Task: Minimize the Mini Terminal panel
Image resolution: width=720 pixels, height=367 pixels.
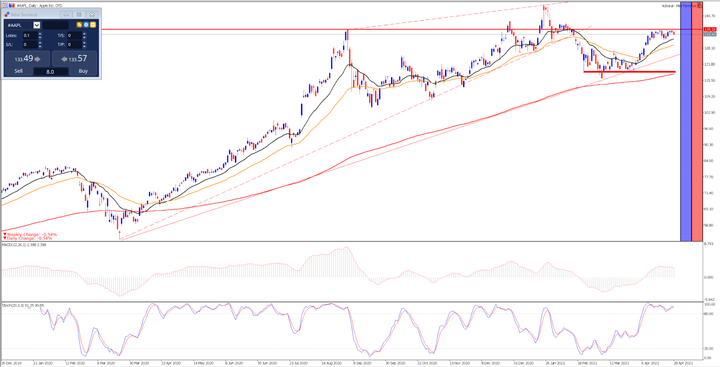Action: click(66, 15)
